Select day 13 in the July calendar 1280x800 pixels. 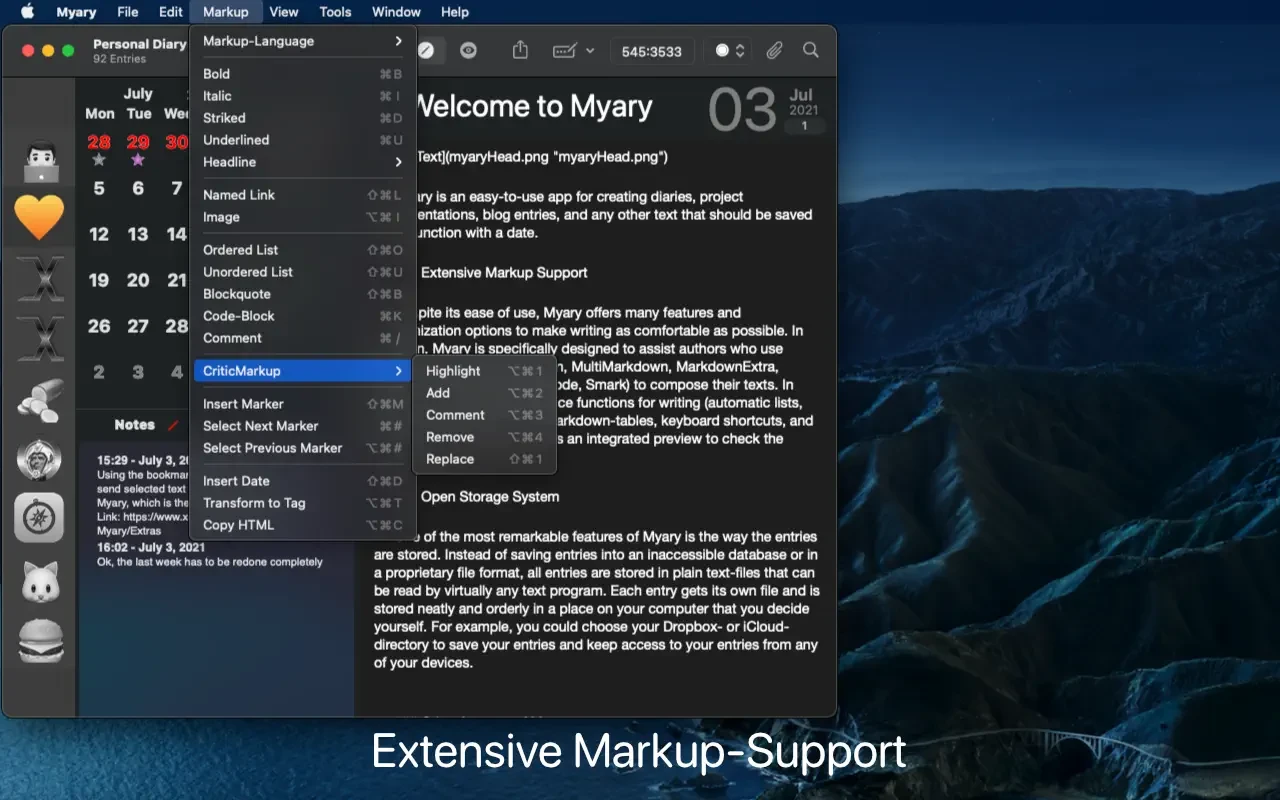pyautogui.click(x=138, y=234)
